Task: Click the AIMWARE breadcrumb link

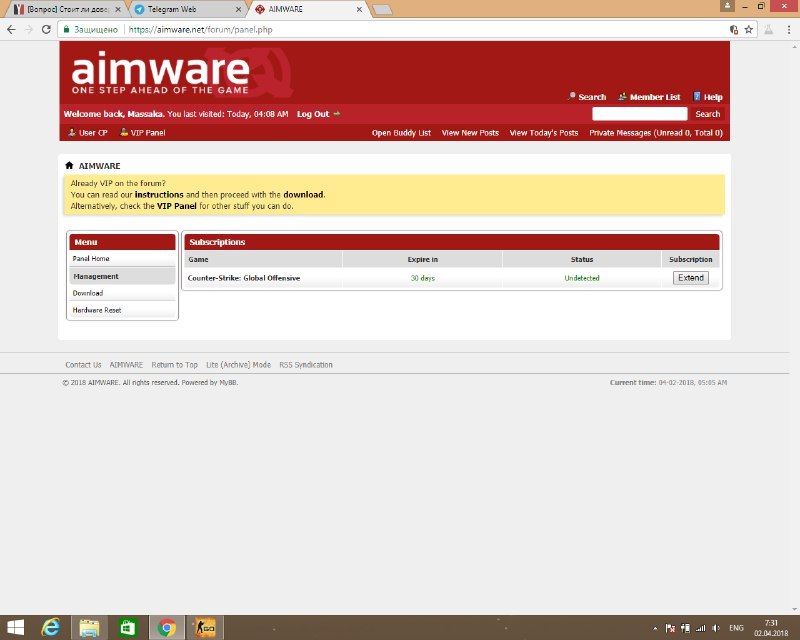Action: click(x=99, y=166)
